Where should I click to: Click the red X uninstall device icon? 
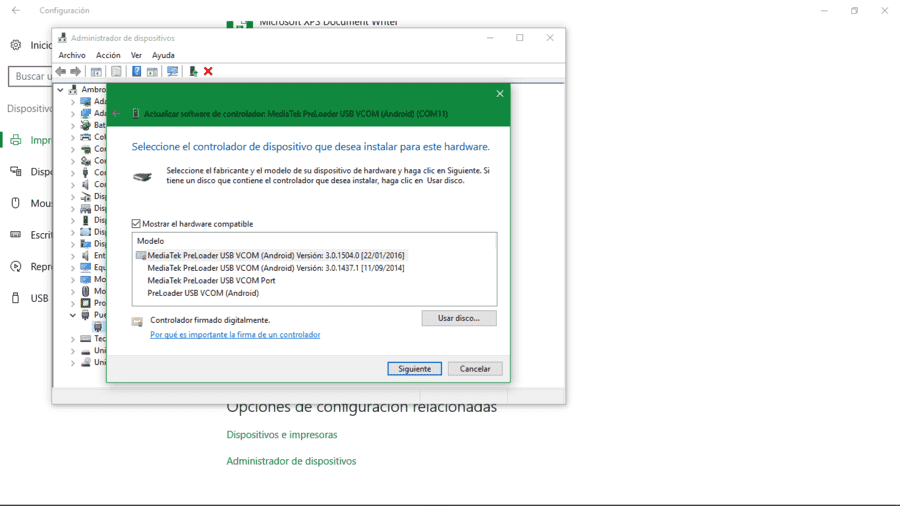(208, 71)
